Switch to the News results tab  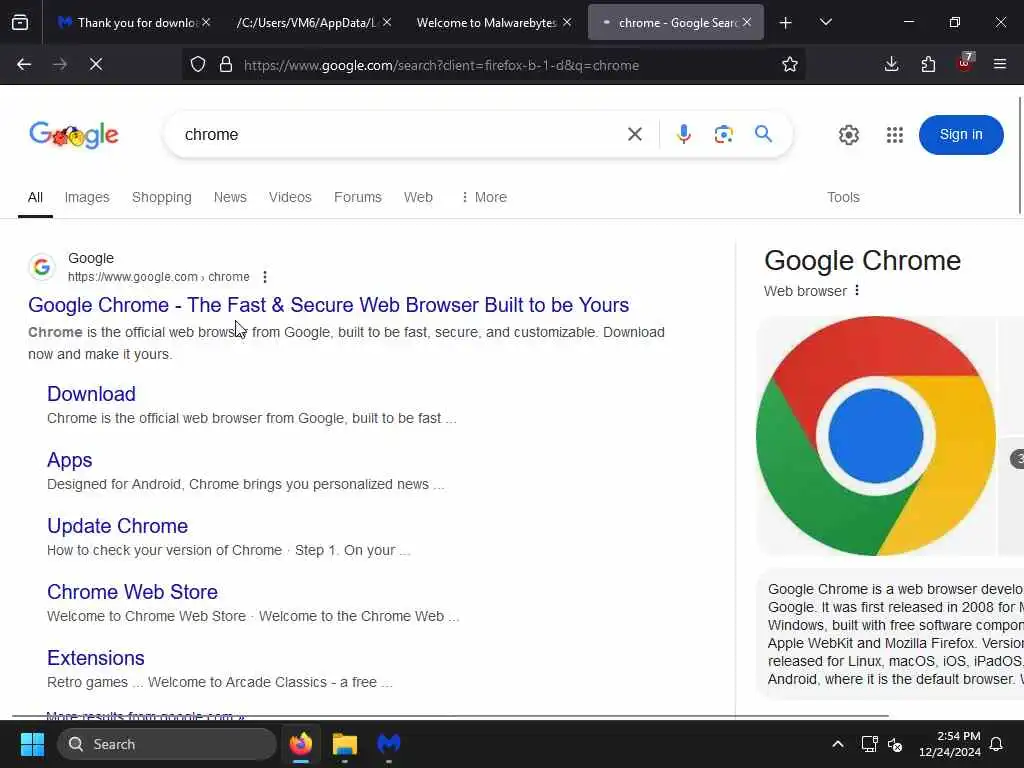[x=230, y=197]
